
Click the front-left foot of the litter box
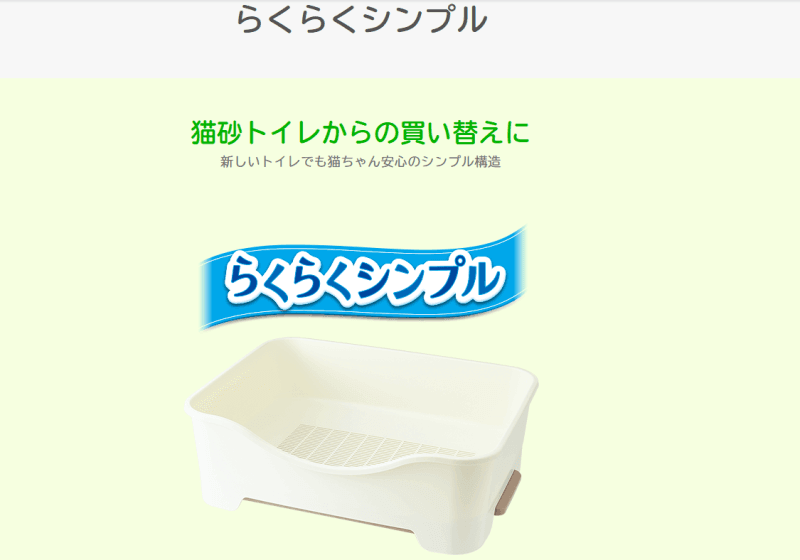(x=220, y=495)
